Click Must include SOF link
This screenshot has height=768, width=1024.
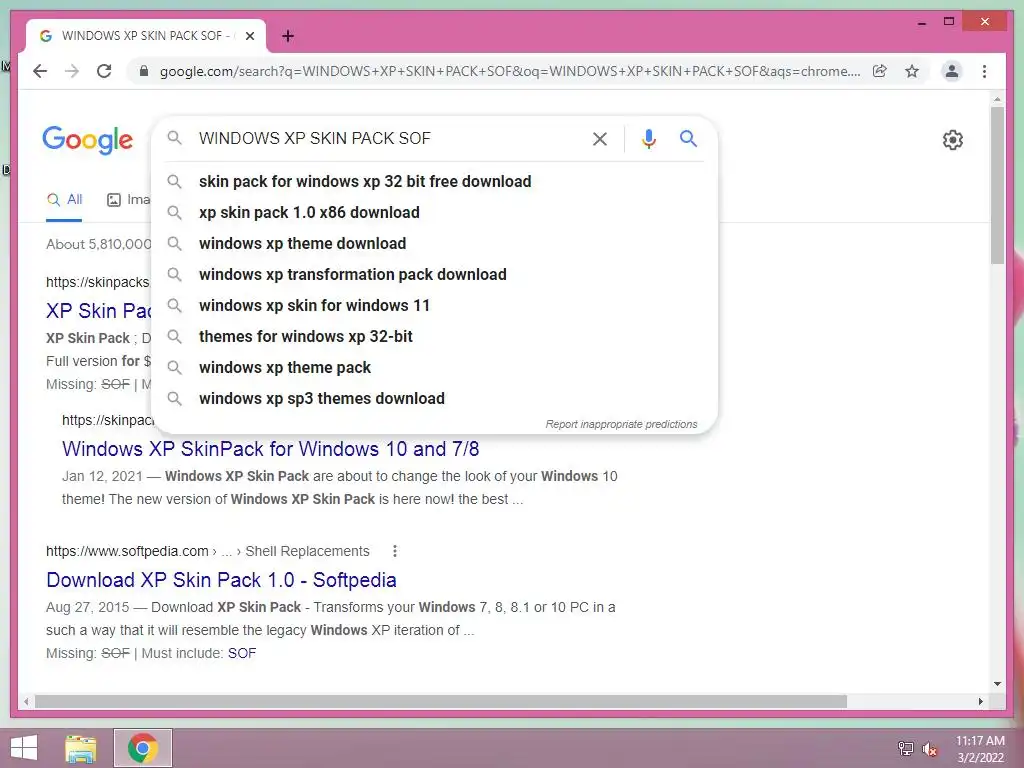click(242, 653)
